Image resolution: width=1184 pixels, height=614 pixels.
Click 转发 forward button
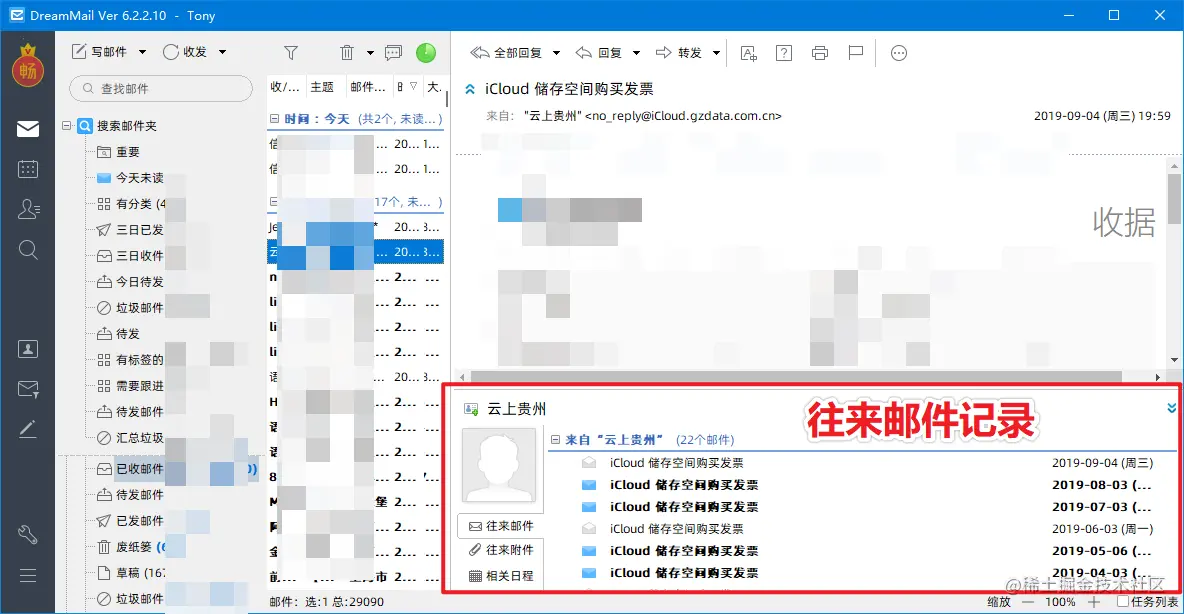click(679, 53)
